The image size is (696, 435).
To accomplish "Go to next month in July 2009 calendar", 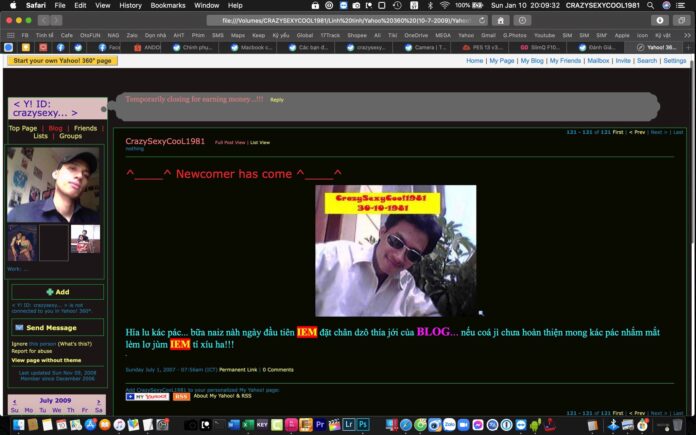I will click(x=97, y=400).
